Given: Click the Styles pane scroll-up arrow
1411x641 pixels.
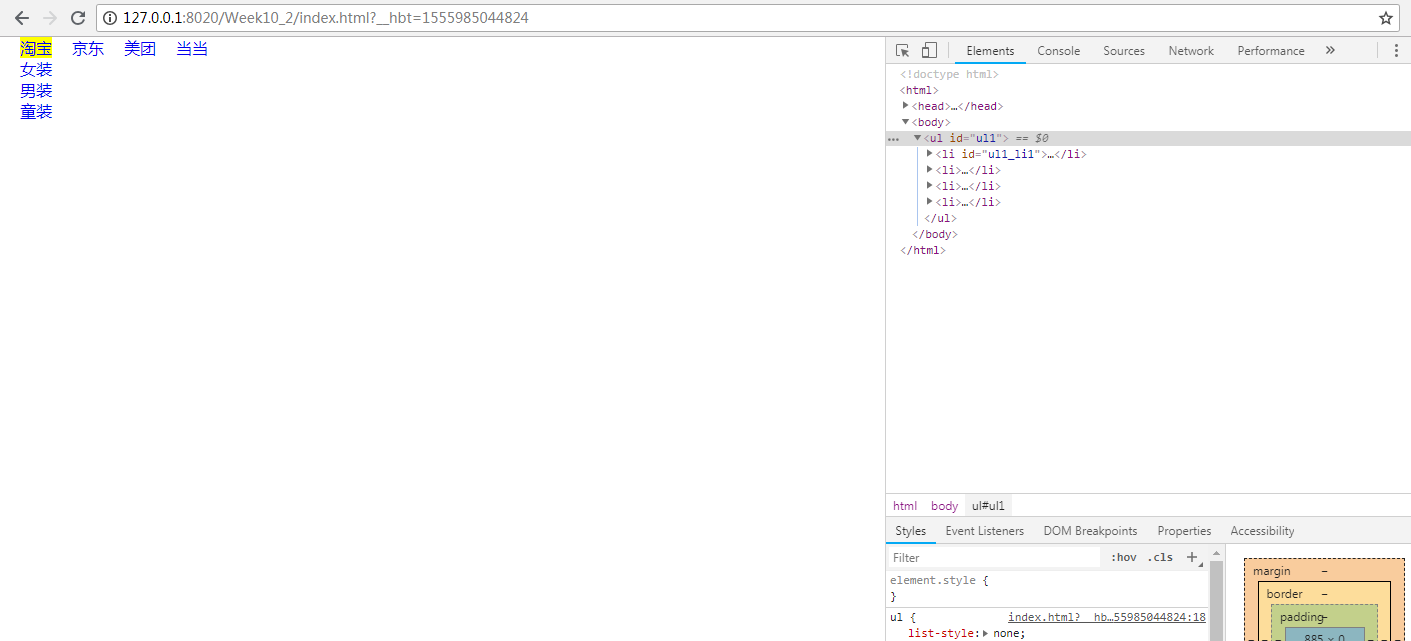Looking at the screenshot, I should click(x=1216, y=552).
